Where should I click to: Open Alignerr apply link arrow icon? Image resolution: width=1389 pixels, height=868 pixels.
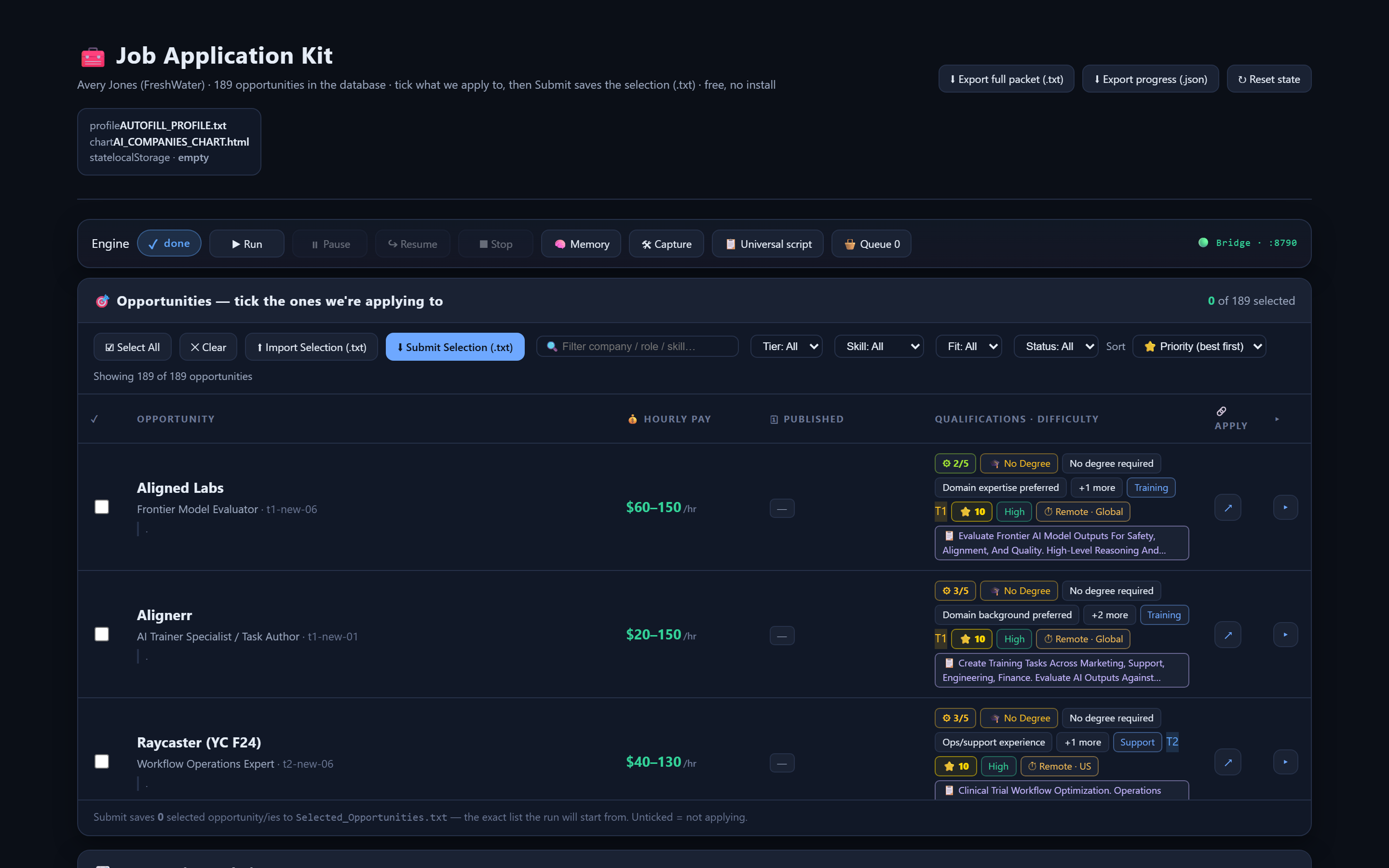1228,635
